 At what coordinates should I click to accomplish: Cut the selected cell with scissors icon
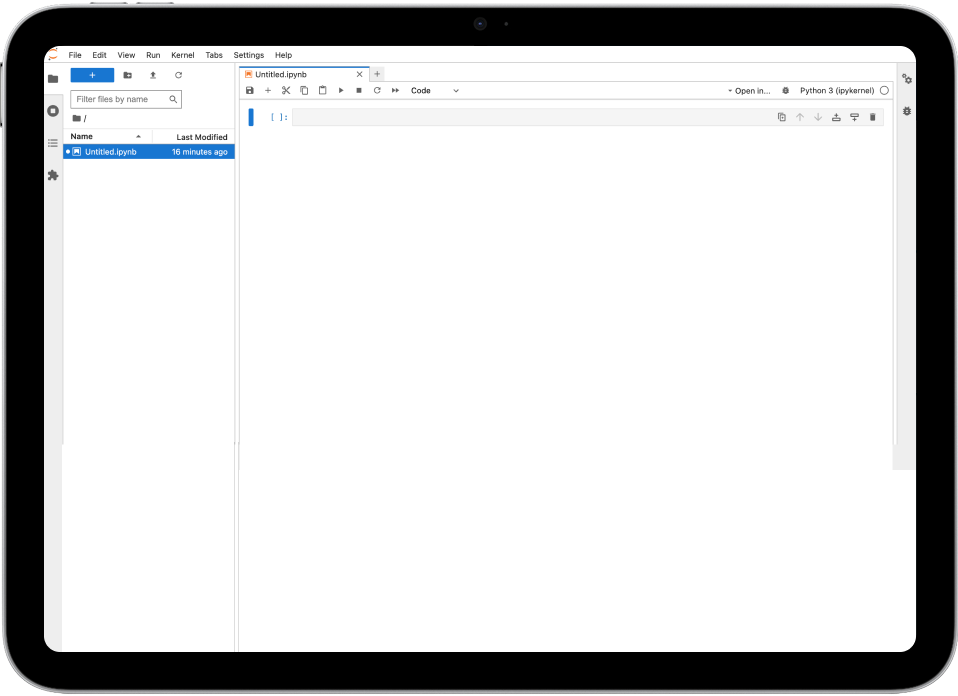286,90
